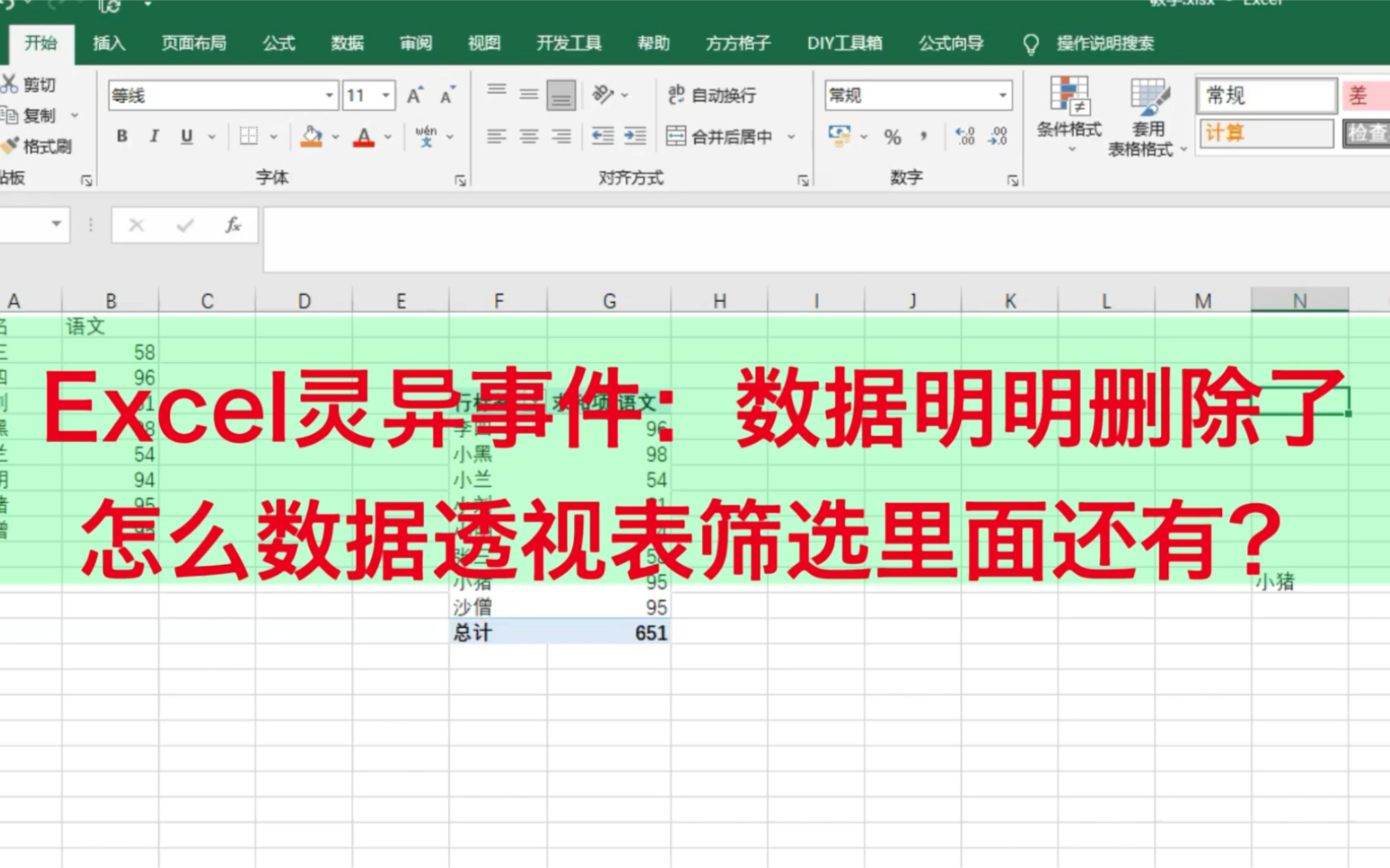Image resolution: width=1390 pixels, height=868 pixels.
Task: Toggle italic formatting
Action: (x=154, y=136)
